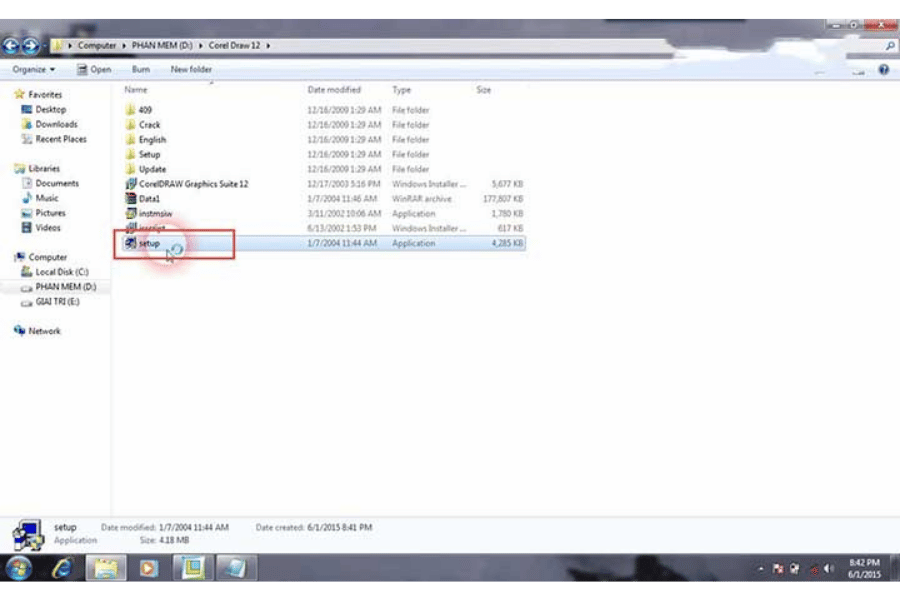
Task: Click the Back navigation arrow button
Action: tap(11, 45)
